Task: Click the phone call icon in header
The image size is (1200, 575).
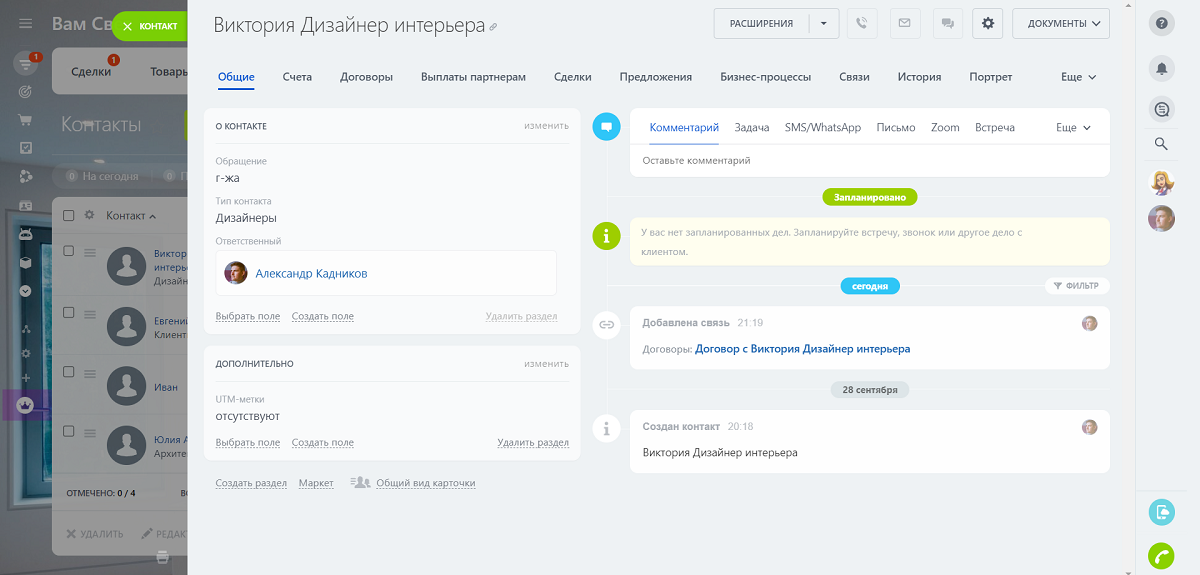Action: [861, 23]
